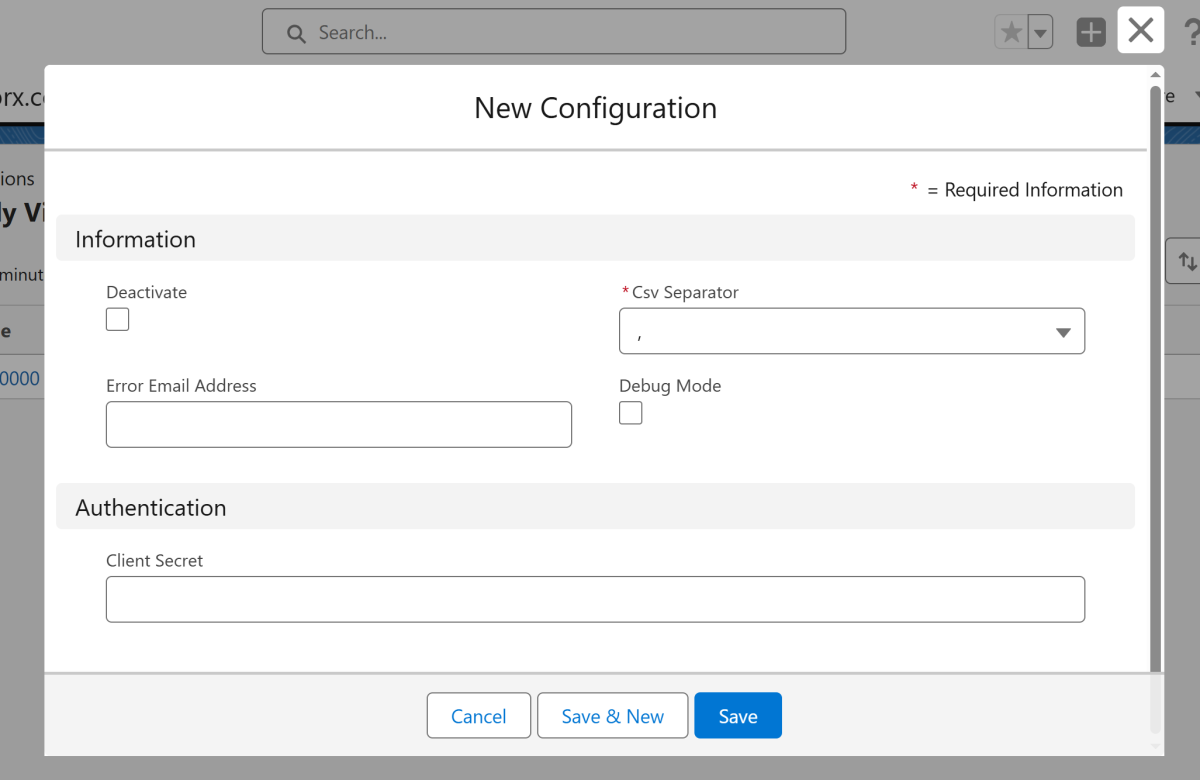The width and height of the screenshot is (1200, 780).
Task: Click the help question mark icon
Action: [x=1191, y=33]
